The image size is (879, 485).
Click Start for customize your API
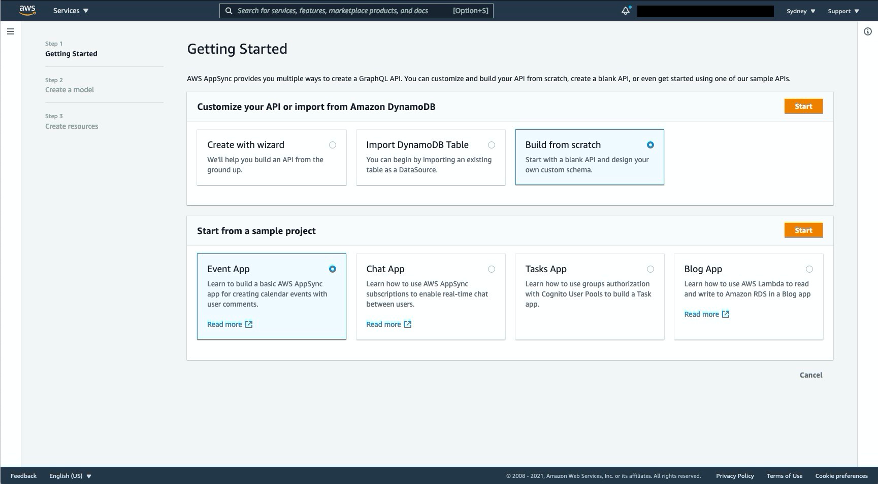pos(803,106)
